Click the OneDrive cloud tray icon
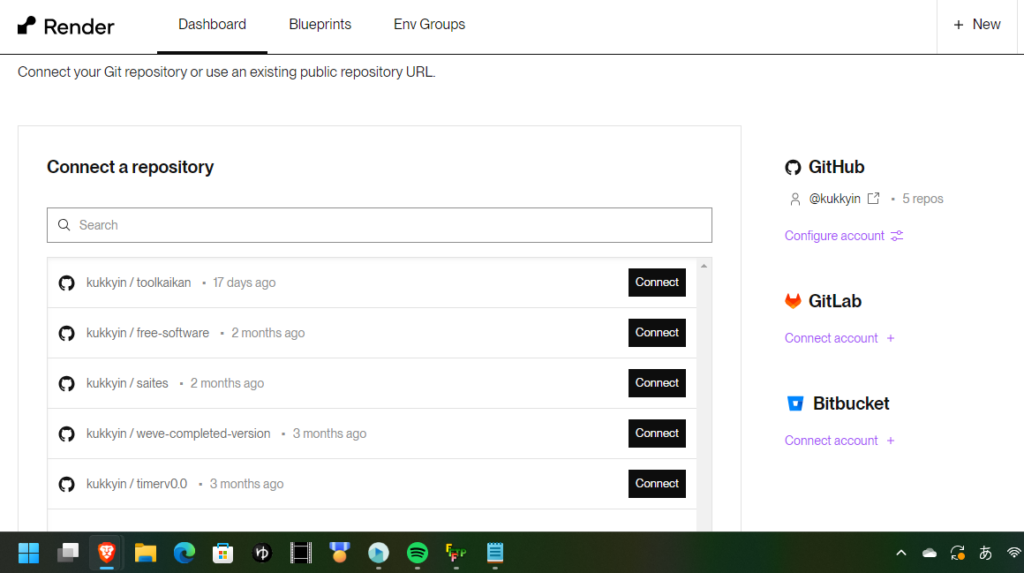The height and width of the screenshot is (573, 1024). pyautogui.click(x=929, y=553)
